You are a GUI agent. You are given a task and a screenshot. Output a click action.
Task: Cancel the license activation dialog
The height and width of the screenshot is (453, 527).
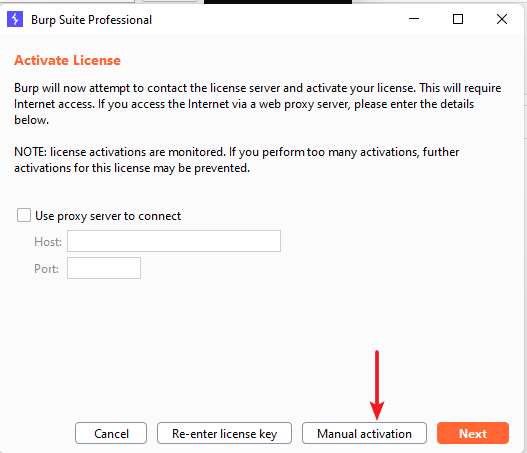[x=111, y=434]
